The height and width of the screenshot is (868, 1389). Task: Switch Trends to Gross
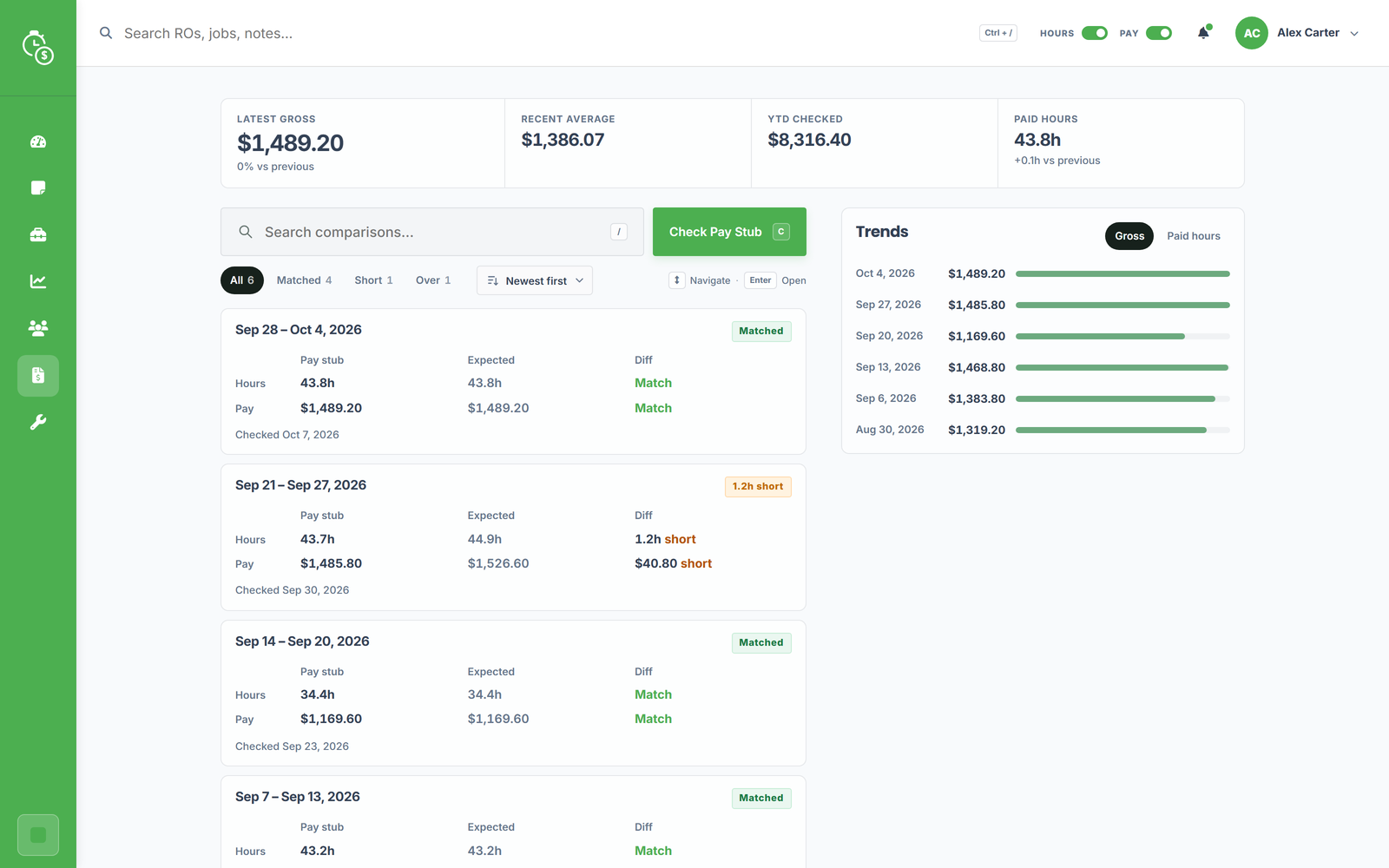click(x=1129, y=236)
